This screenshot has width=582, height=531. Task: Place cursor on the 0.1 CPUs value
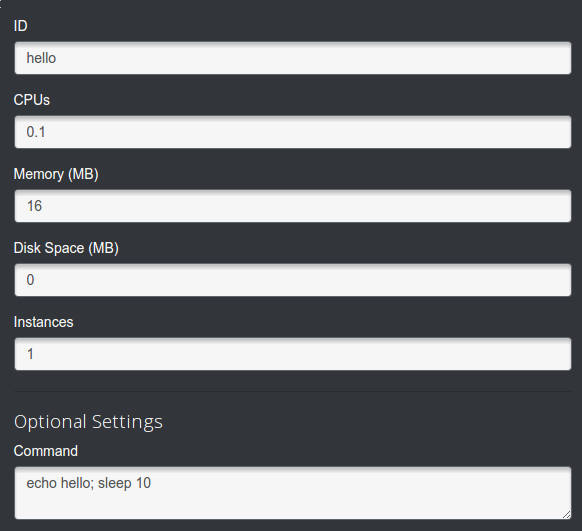(x=36, y=132)
